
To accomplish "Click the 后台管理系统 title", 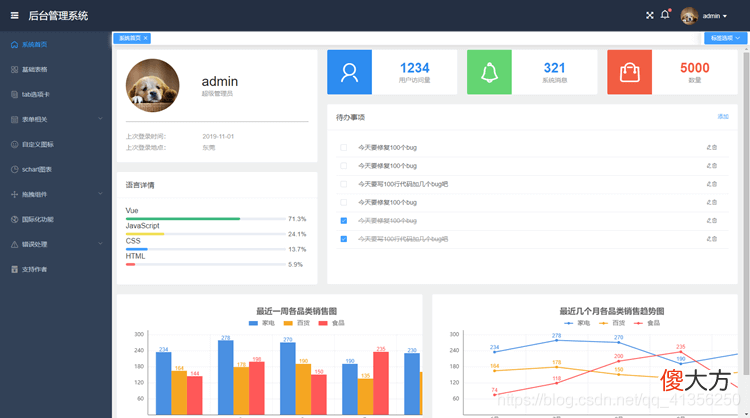I will point(58,16).
